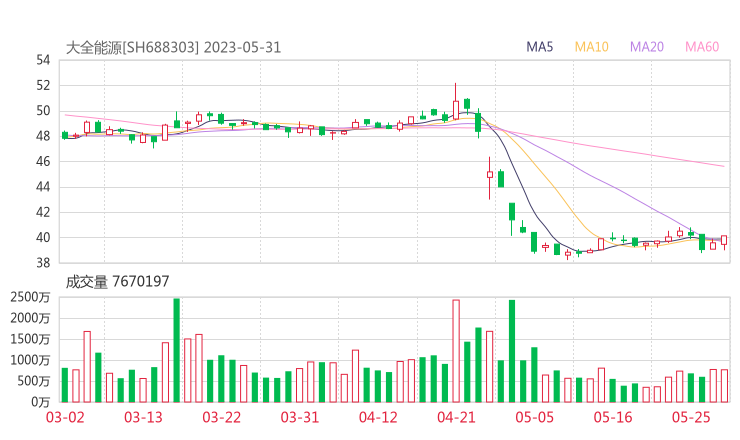The width and height of the screenshot is (740, 440).
Task: Click the 500万 volume axis label
Action: [x=33, y=381]
